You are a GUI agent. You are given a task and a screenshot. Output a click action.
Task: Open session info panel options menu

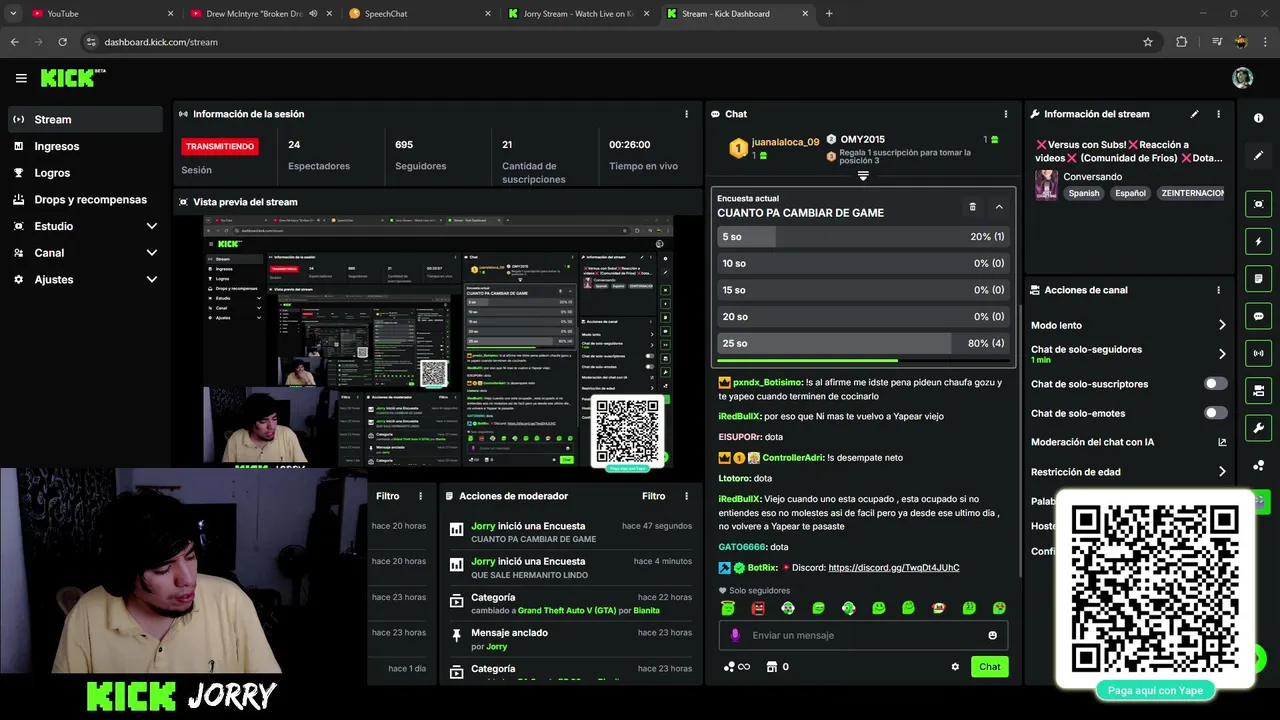tap(686, 114)
